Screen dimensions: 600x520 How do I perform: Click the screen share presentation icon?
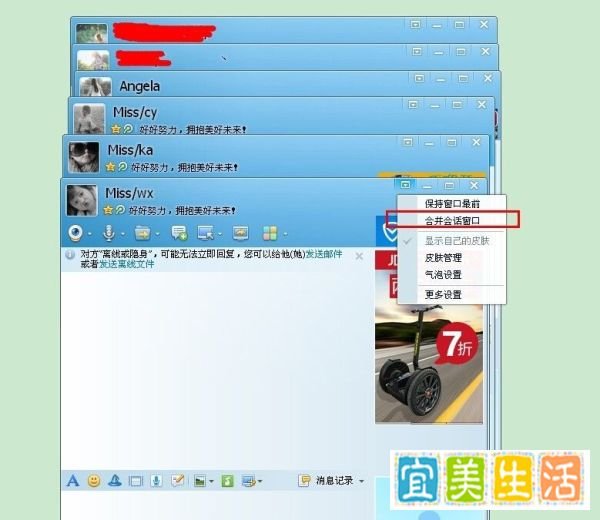click(240, 233)
